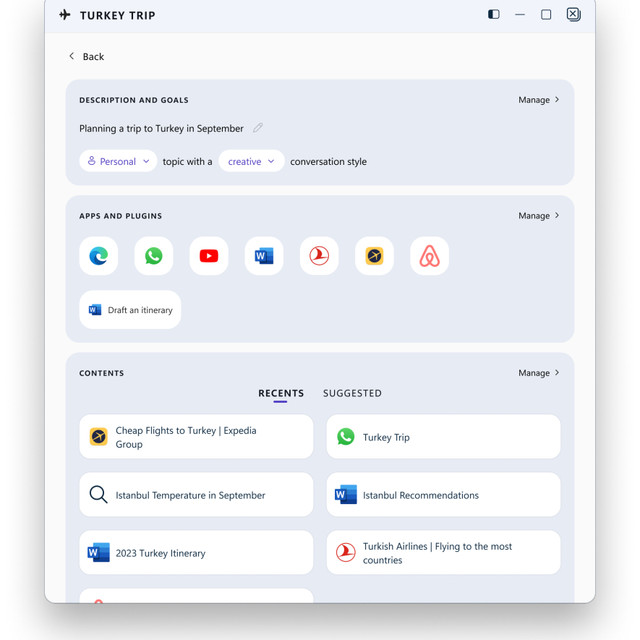Open the YouTube plugin icon

209,256
